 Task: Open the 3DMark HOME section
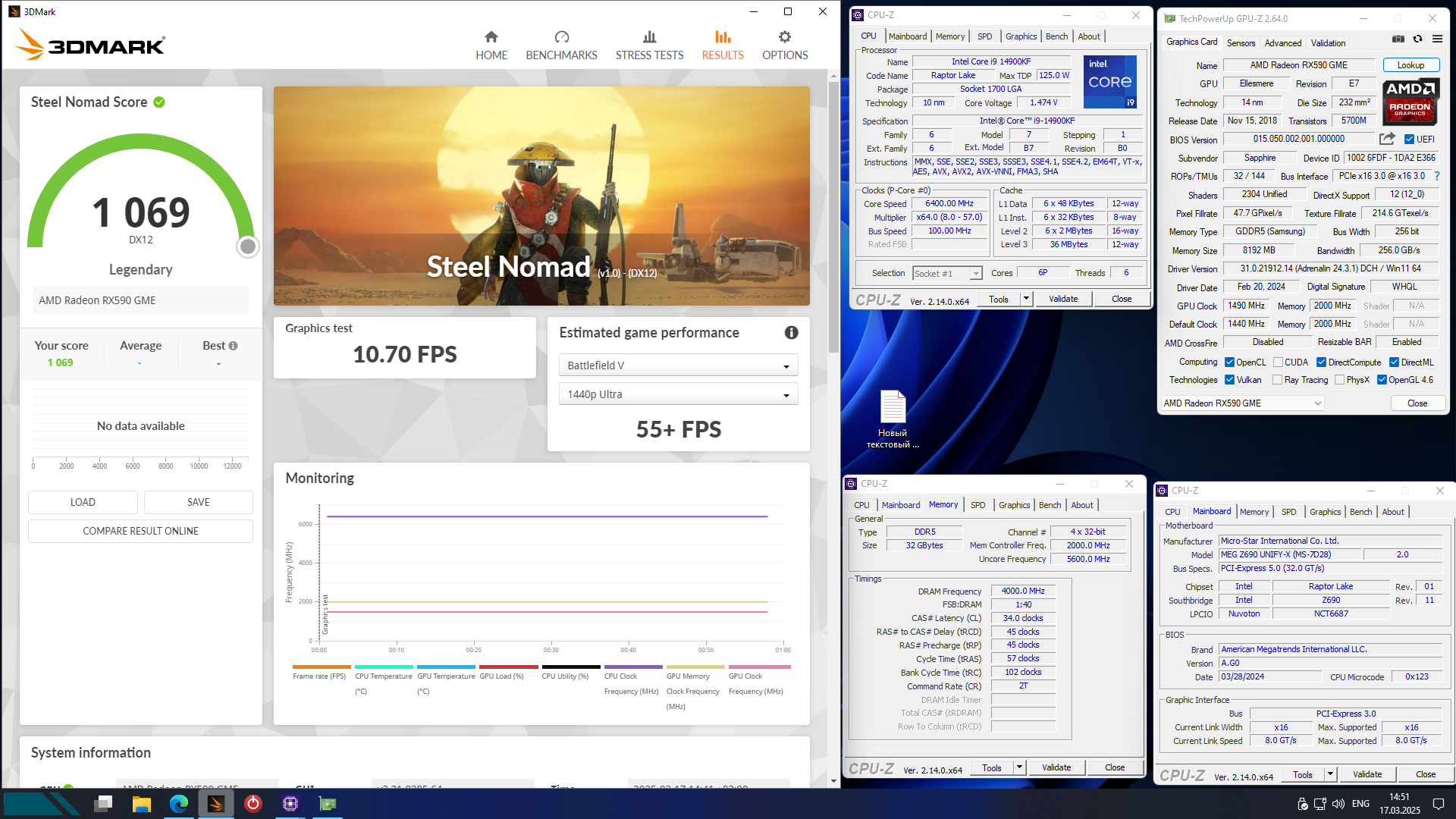click(x=491, y=45)
